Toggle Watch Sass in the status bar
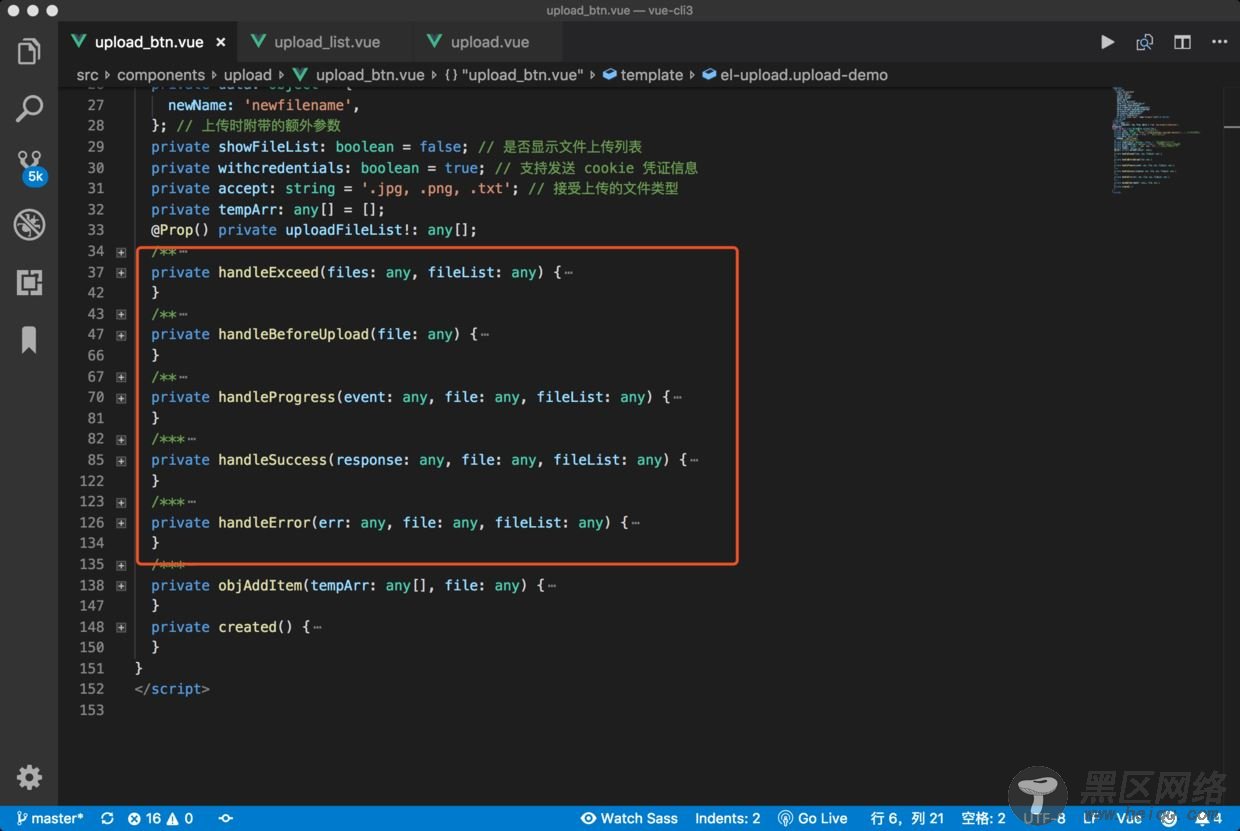 point(630,818)
